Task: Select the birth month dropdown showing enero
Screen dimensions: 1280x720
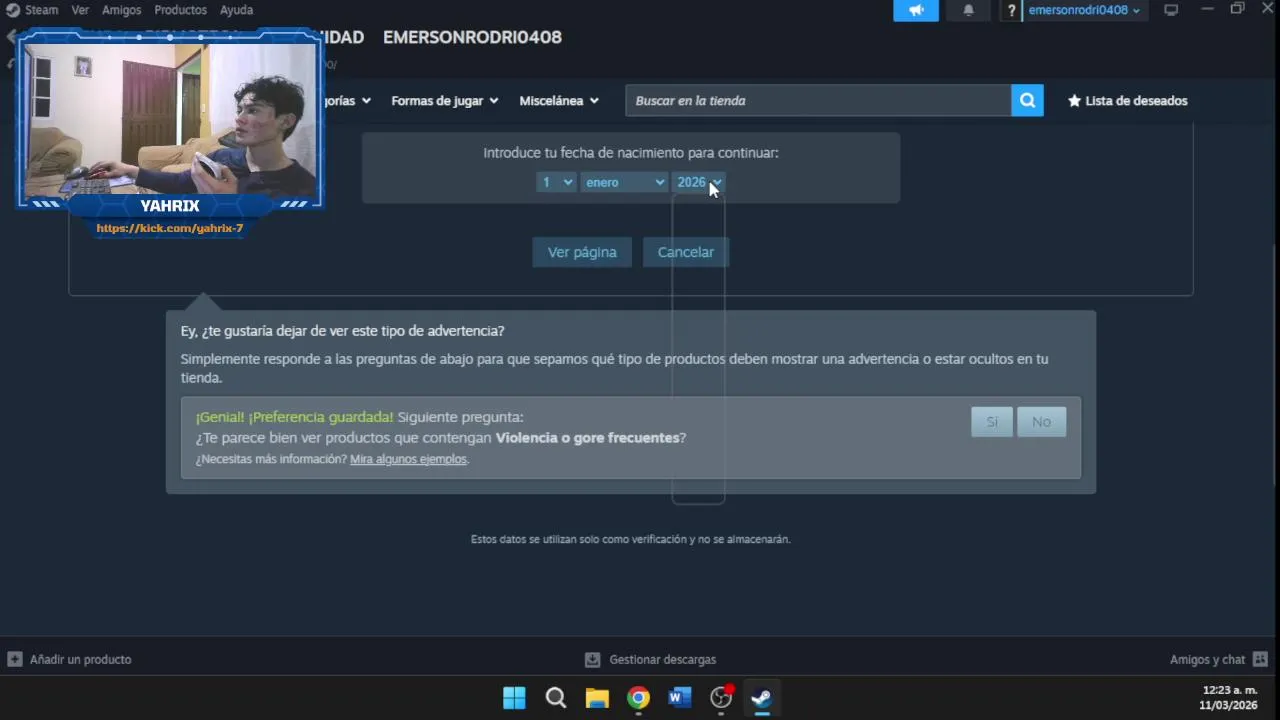Action: pyautogui.click(x=624, y=182)
